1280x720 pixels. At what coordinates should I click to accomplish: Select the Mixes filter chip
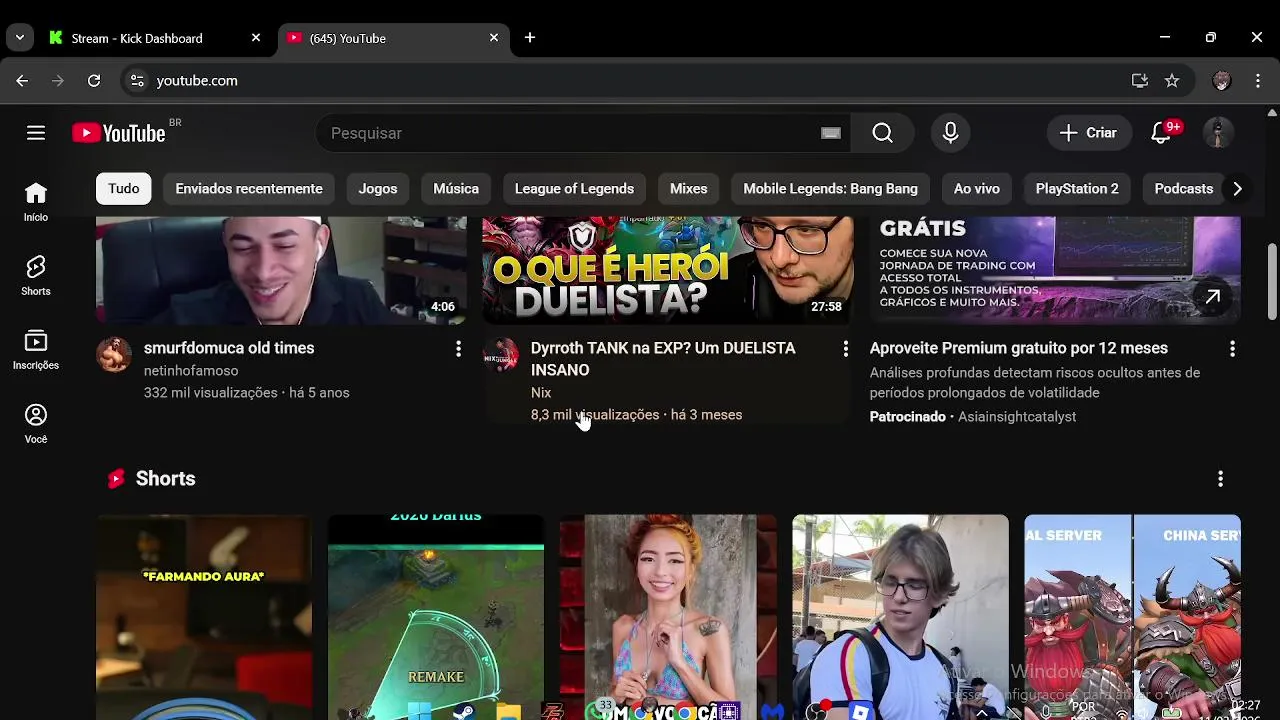pos(688,189)
